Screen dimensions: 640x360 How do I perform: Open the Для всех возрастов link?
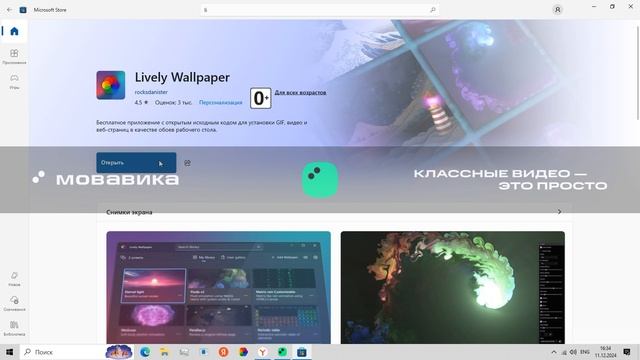pos(300,93)
